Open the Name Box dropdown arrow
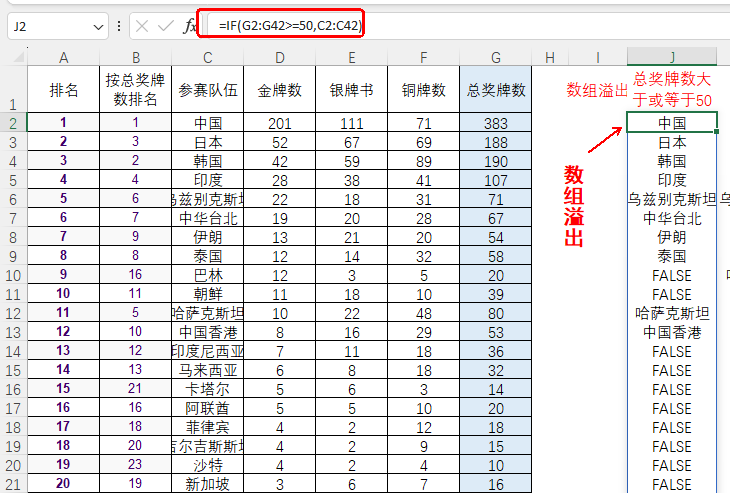730x493 pixels. [98, 27]
